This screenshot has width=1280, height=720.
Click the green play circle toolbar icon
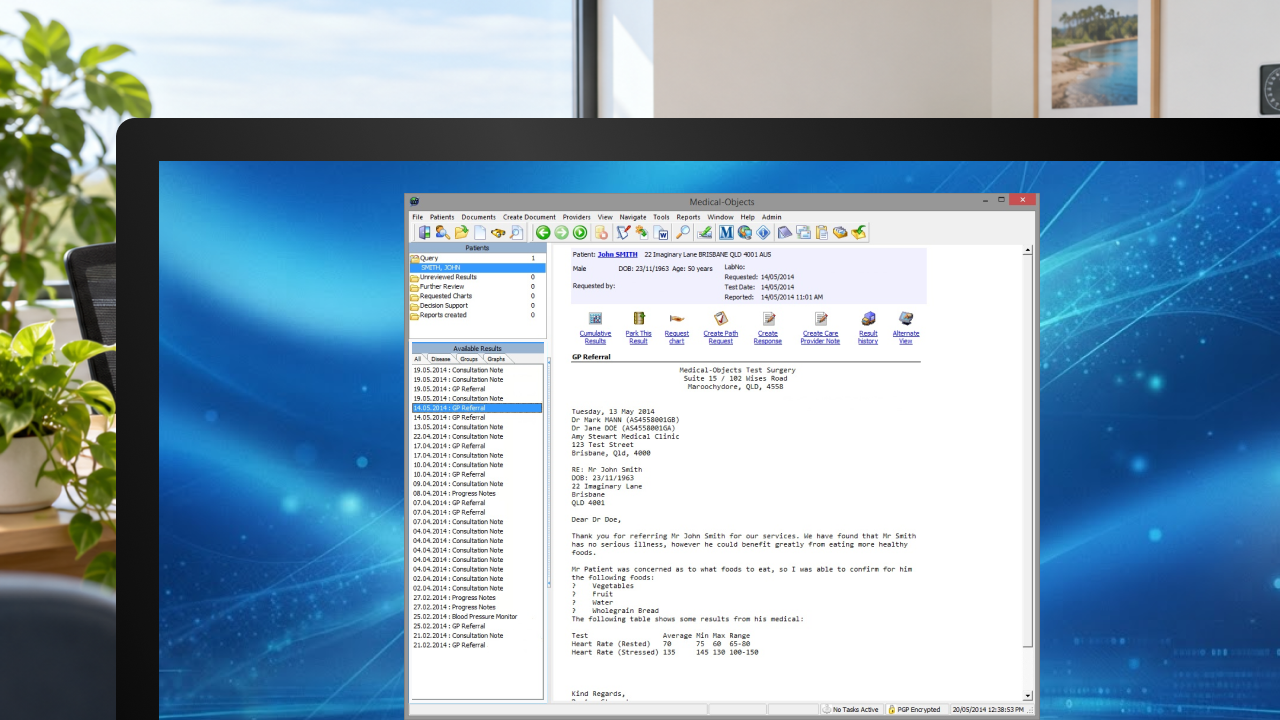point(580,233)
